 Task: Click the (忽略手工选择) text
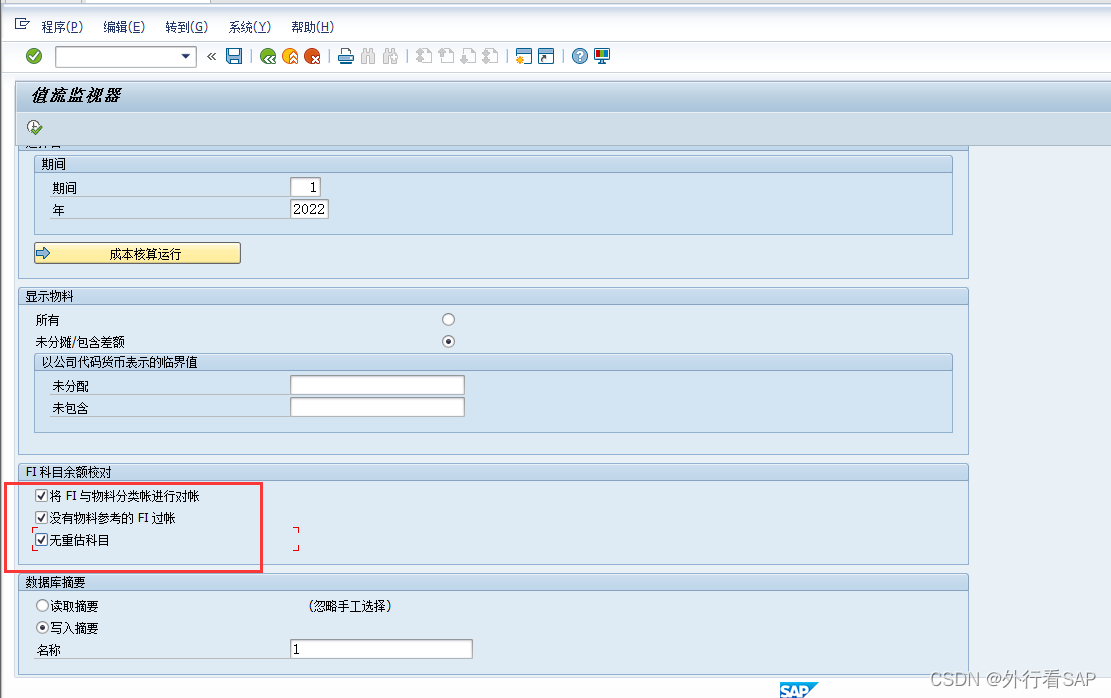[x=350, y=607]
